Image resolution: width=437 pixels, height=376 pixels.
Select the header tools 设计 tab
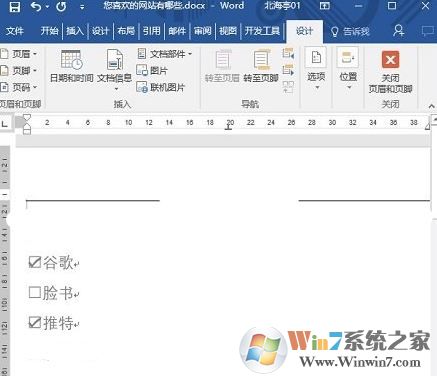click(x=304, y=31)
